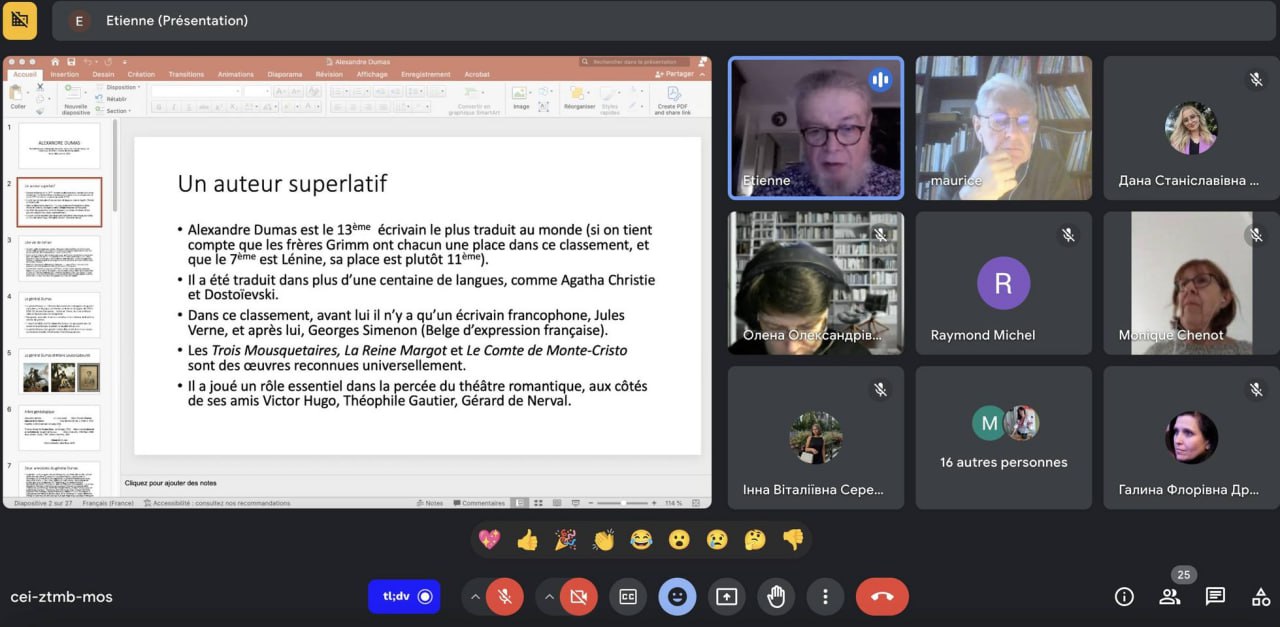Open the more options three-dot menu

825,597
